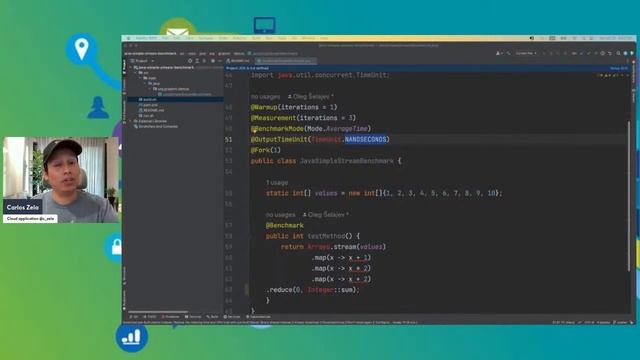Select the src folder in Project tree
Viewport: 640px width, 360px height.
tap(144, 73)
